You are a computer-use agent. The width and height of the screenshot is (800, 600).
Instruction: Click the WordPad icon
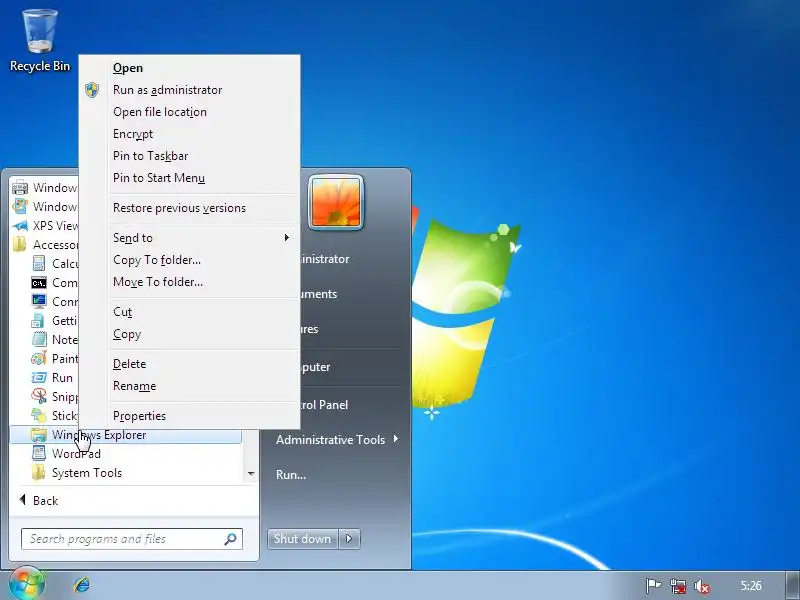[39, 454]
